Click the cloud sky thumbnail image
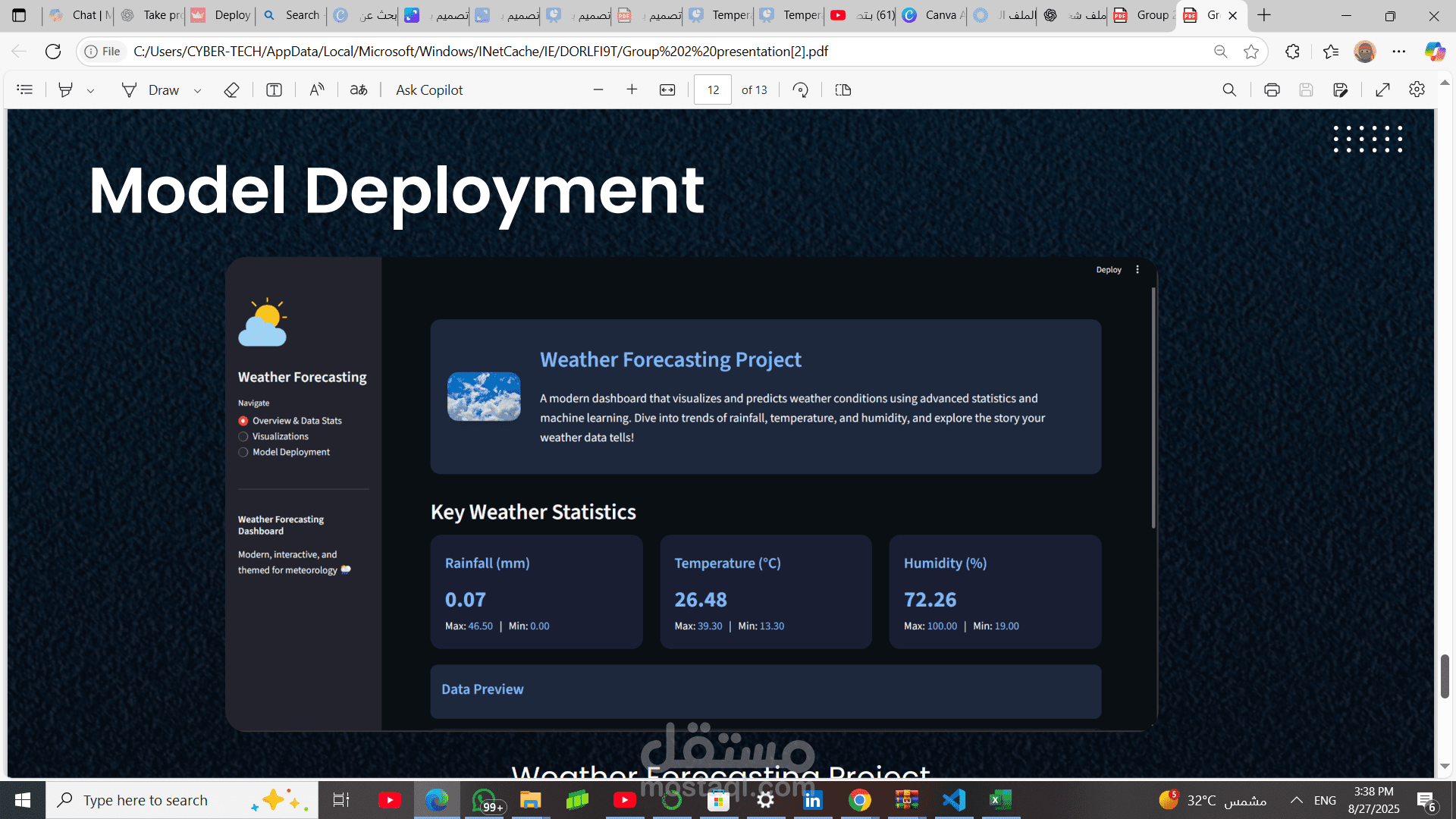The width and height of the screenshot is (1456, 819). point(484,397)
